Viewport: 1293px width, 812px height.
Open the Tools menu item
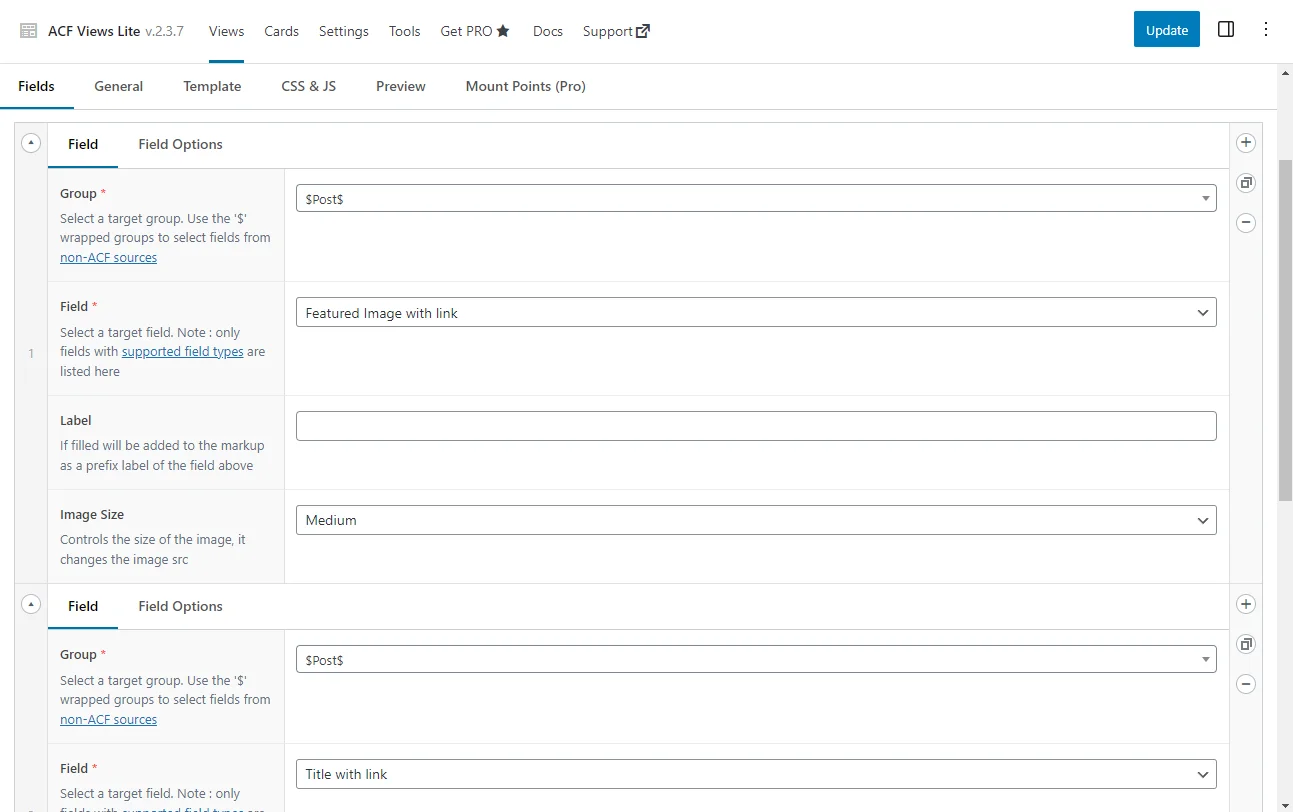pos(405,31)
